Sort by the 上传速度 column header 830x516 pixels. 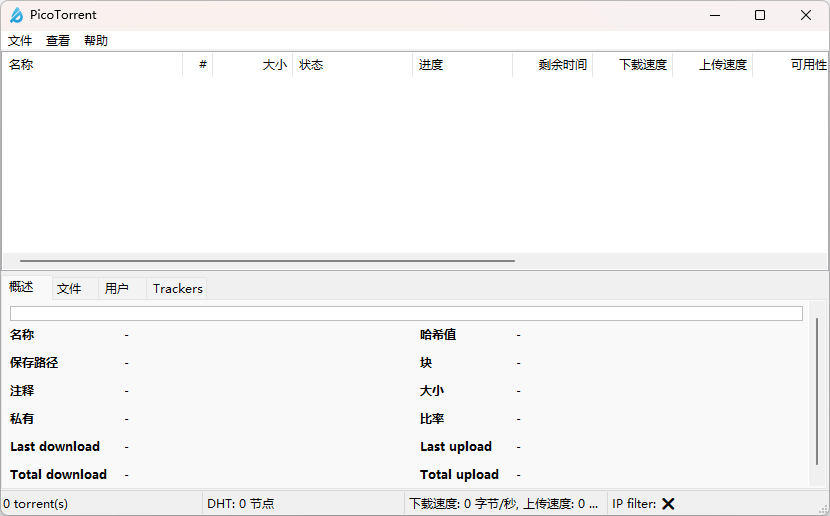tap(712, 65)
